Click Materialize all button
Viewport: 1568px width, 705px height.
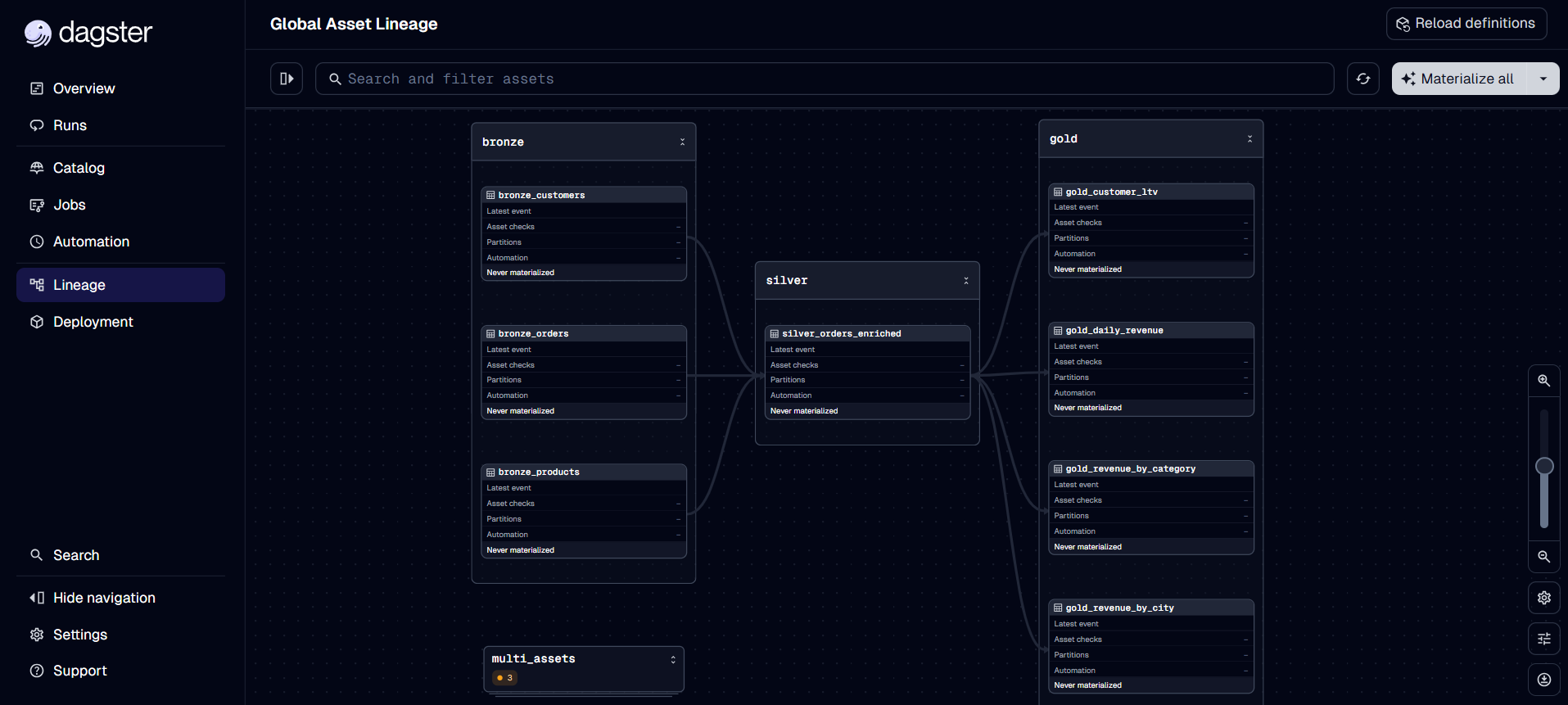click(x=1458, y=79)
